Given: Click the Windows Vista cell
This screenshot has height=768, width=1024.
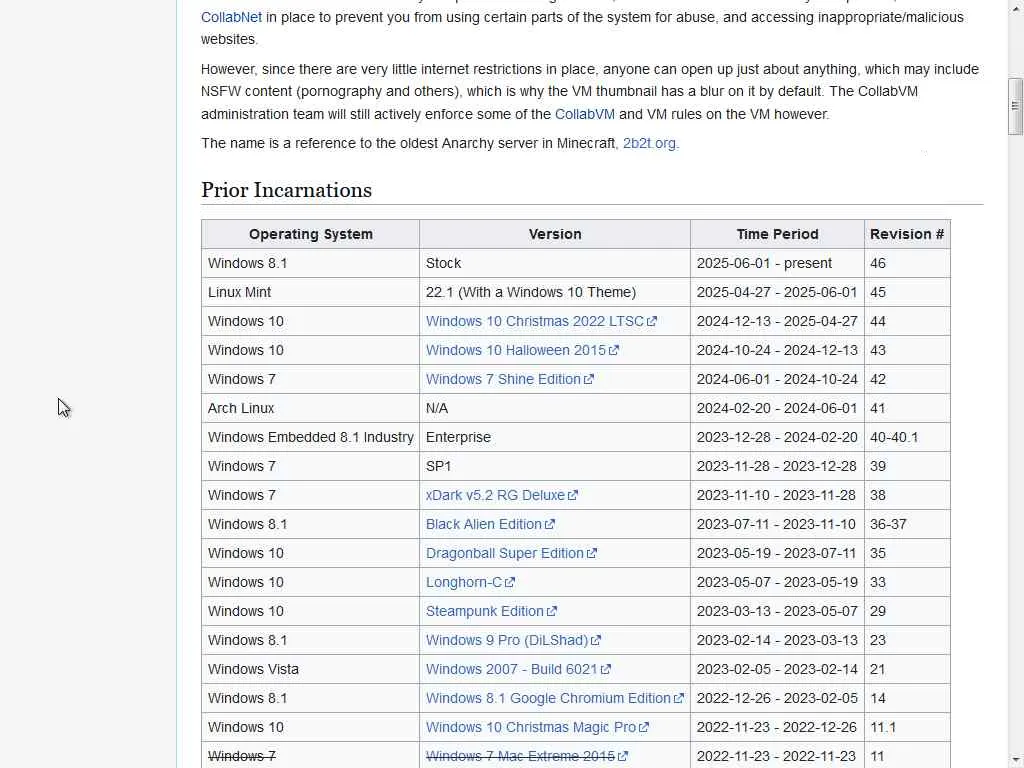Looking at the screenshot, I should [x=311, y=669].
